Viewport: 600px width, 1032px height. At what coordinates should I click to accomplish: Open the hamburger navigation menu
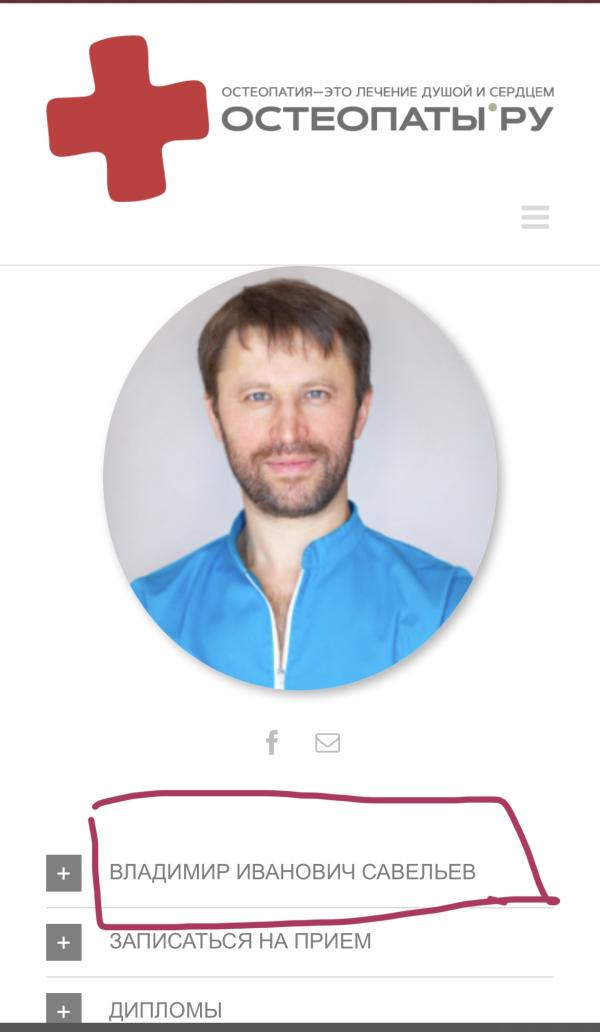pyautogui.click(x=535, y=217)
